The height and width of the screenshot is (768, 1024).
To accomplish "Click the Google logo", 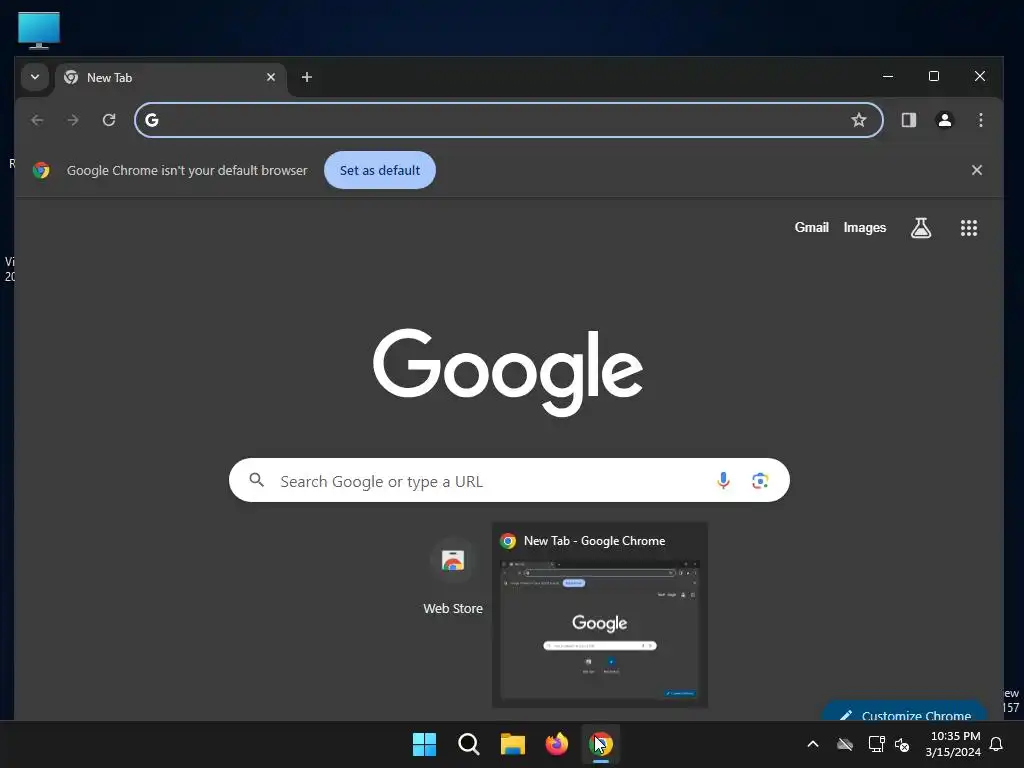I will tap(508, 372).
